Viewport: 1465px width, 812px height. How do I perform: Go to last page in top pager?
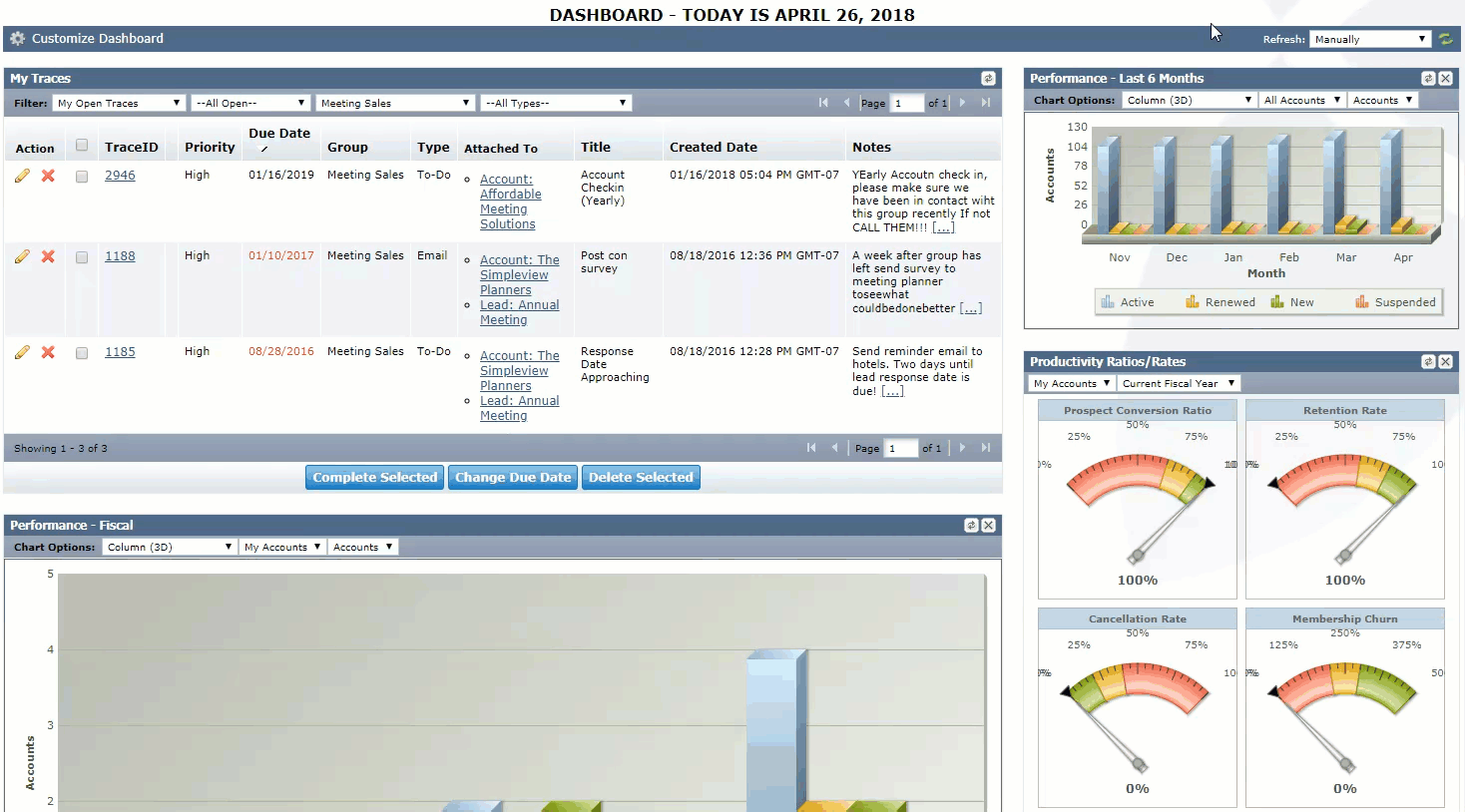(x=986, y=103)
